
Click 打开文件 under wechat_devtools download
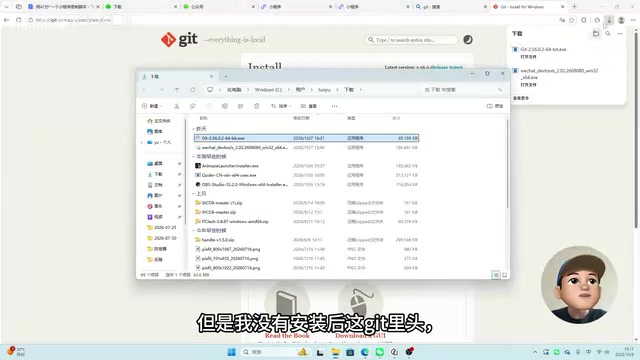coord(528,84)
